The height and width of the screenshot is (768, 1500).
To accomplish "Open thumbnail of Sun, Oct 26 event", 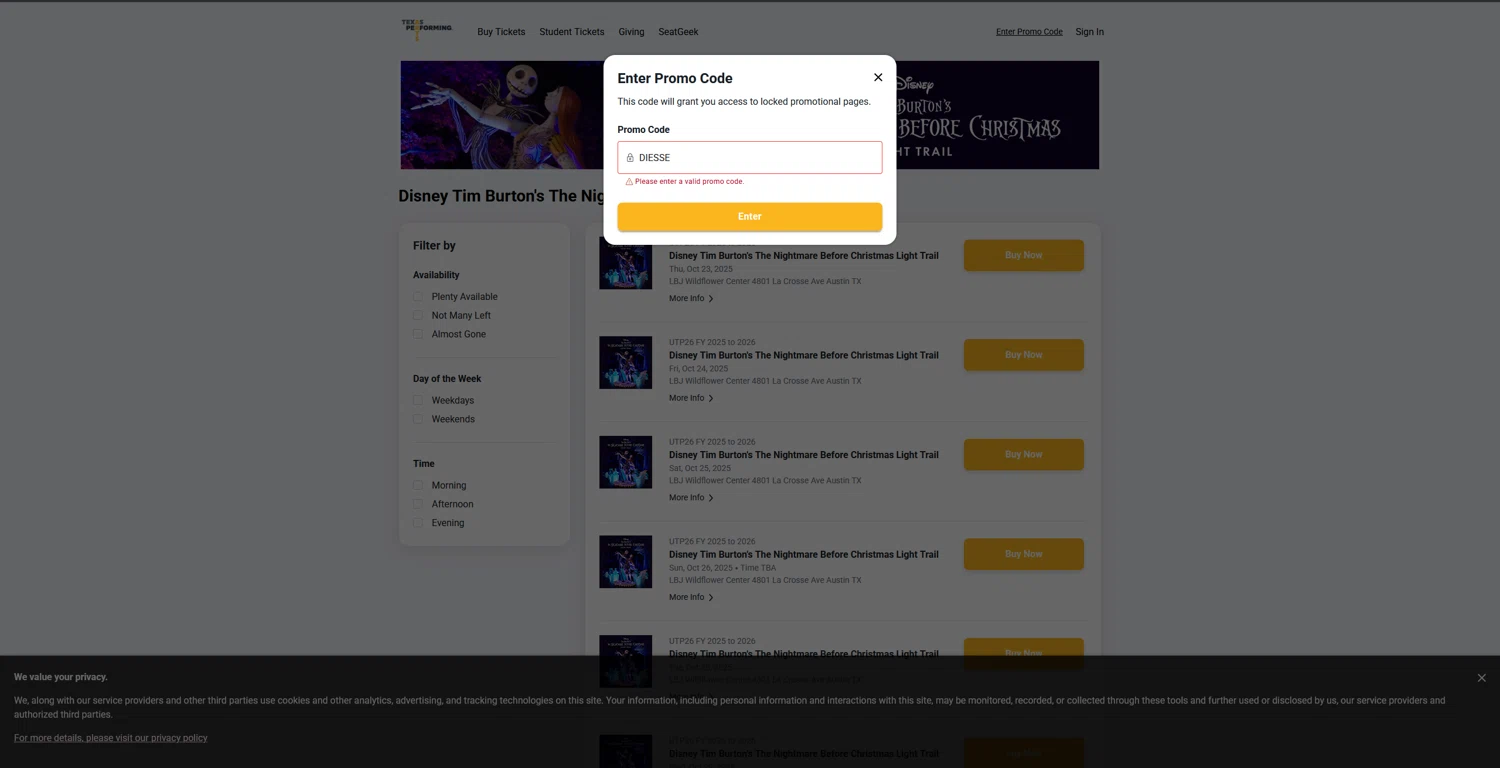I will coord(626,562).
